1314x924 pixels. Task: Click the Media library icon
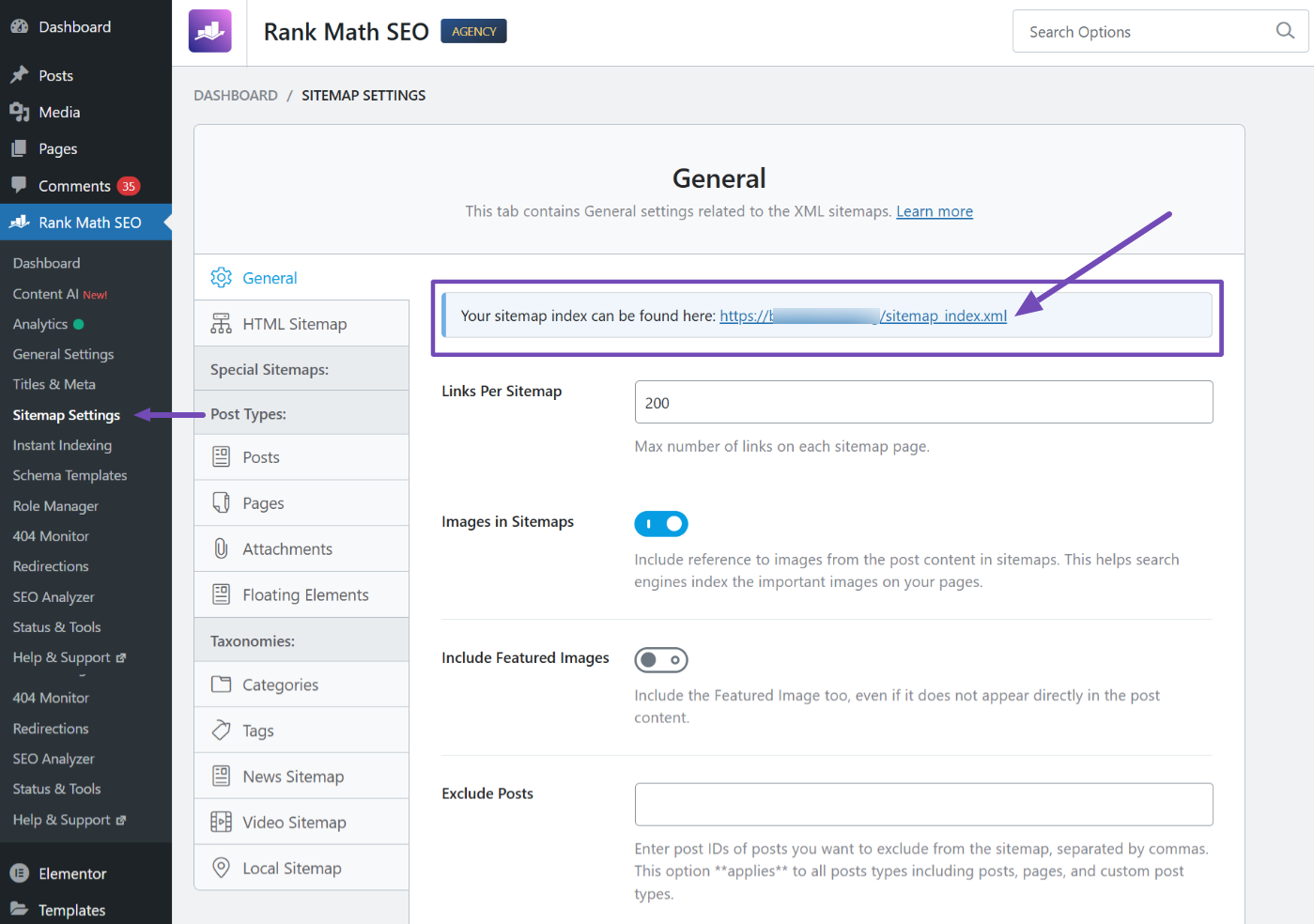[x=19, y=112]
